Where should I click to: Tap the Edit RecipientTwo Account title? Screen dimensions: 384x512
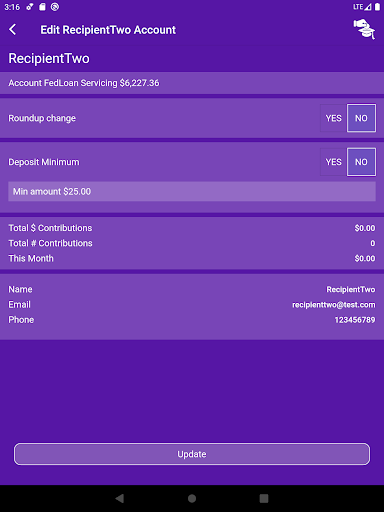point(108,30)
